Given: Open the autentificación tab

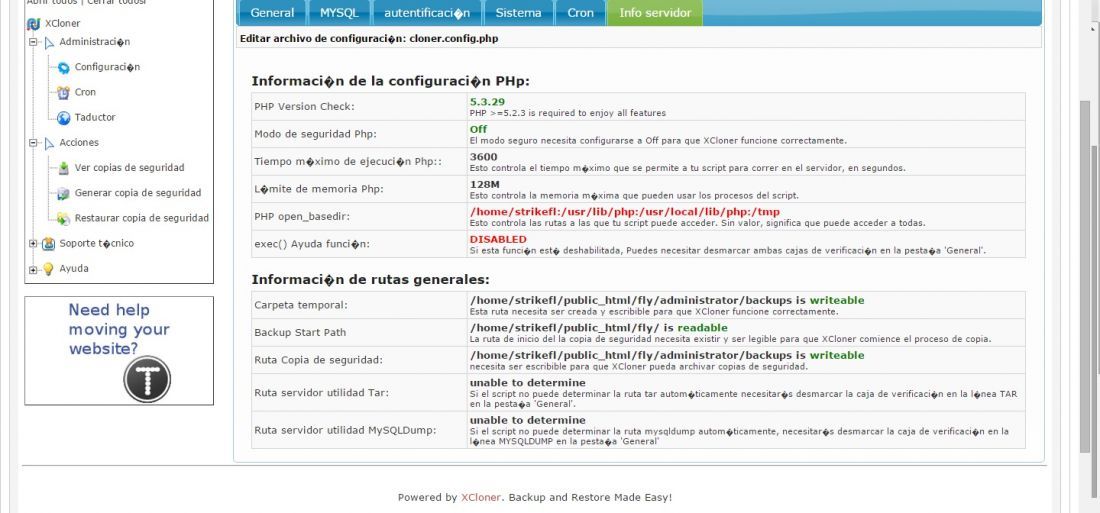Looking at the screenshot, I should [x=427, y=13].
